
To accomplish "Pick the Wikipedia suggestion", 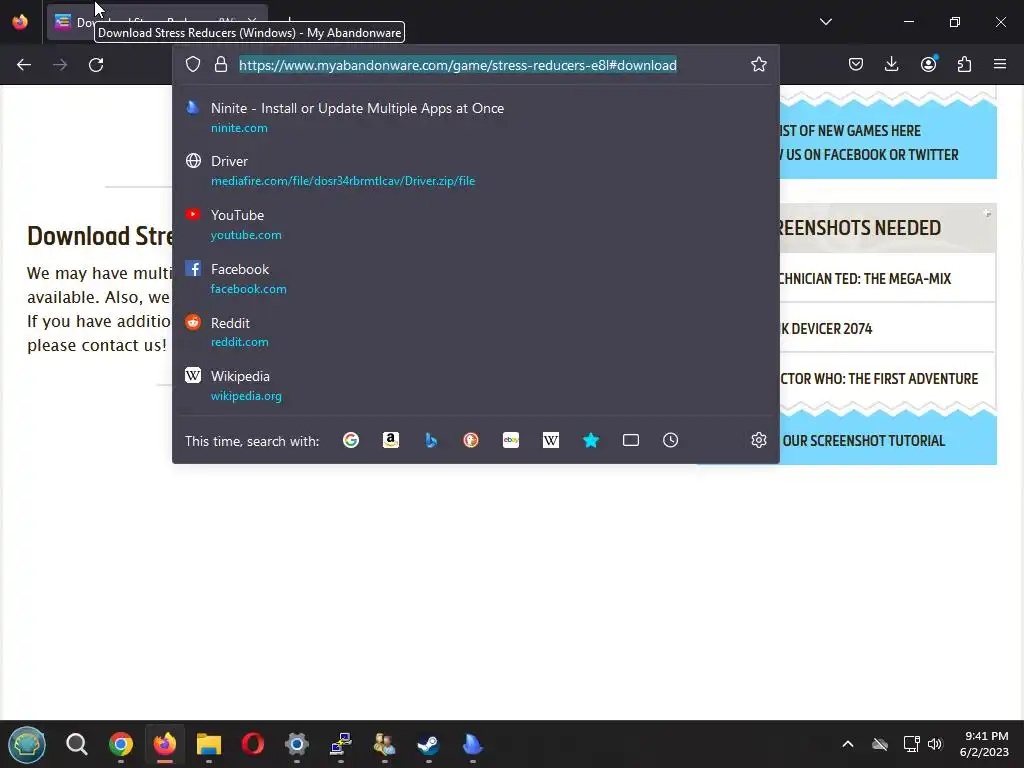I will 475,385.
